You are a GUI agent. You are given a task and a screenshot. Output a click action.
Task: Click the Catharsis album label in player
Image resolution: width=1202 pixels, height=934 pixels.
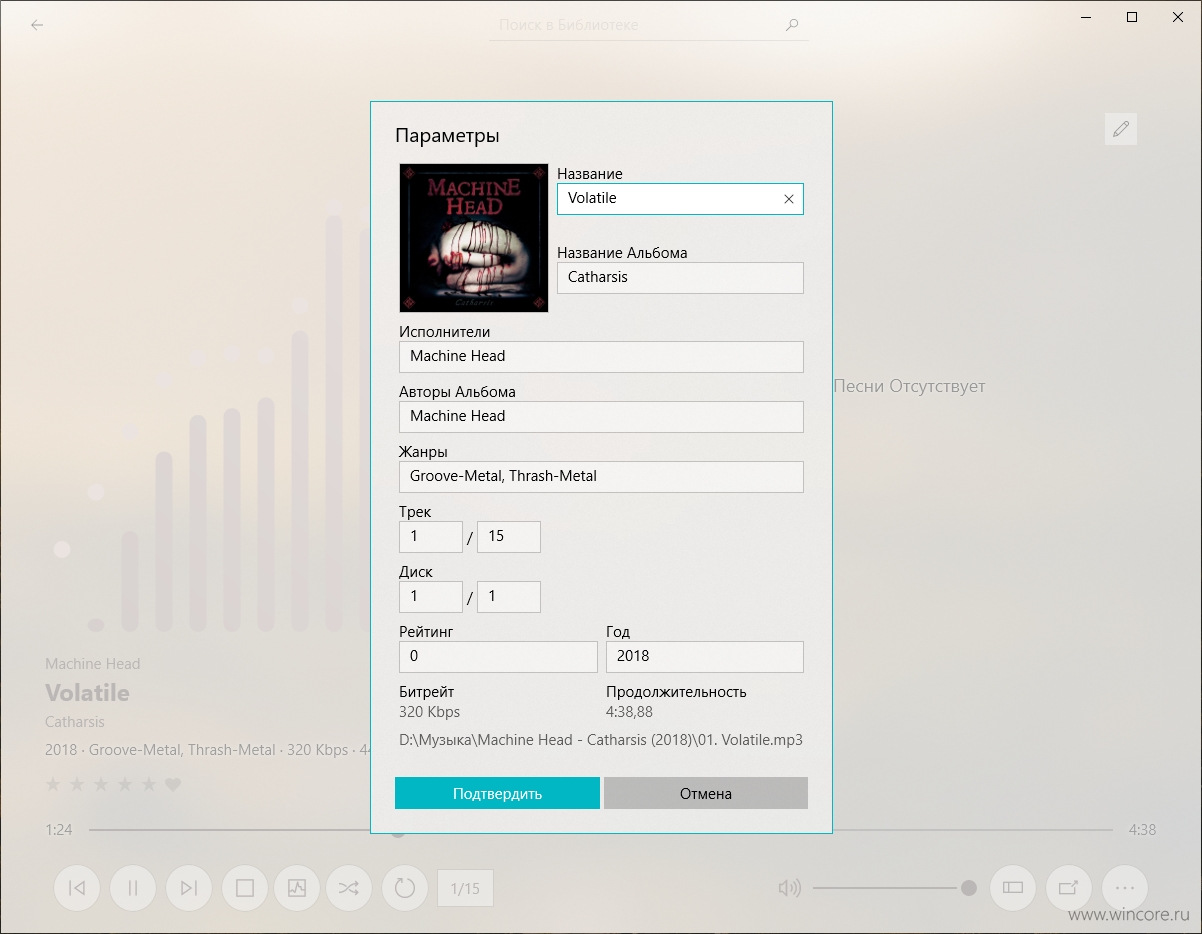click(x=75, y=722)
